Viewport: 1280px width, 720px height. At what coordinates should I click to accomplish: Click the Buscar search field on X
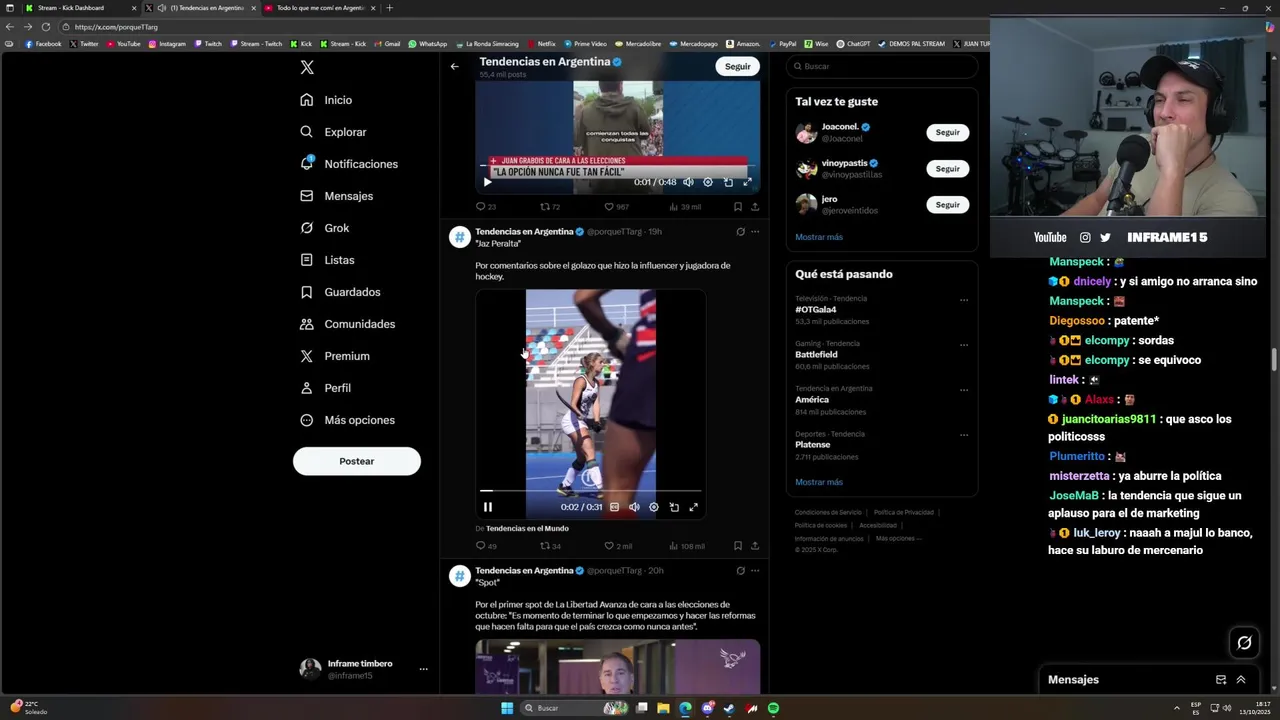882,66
